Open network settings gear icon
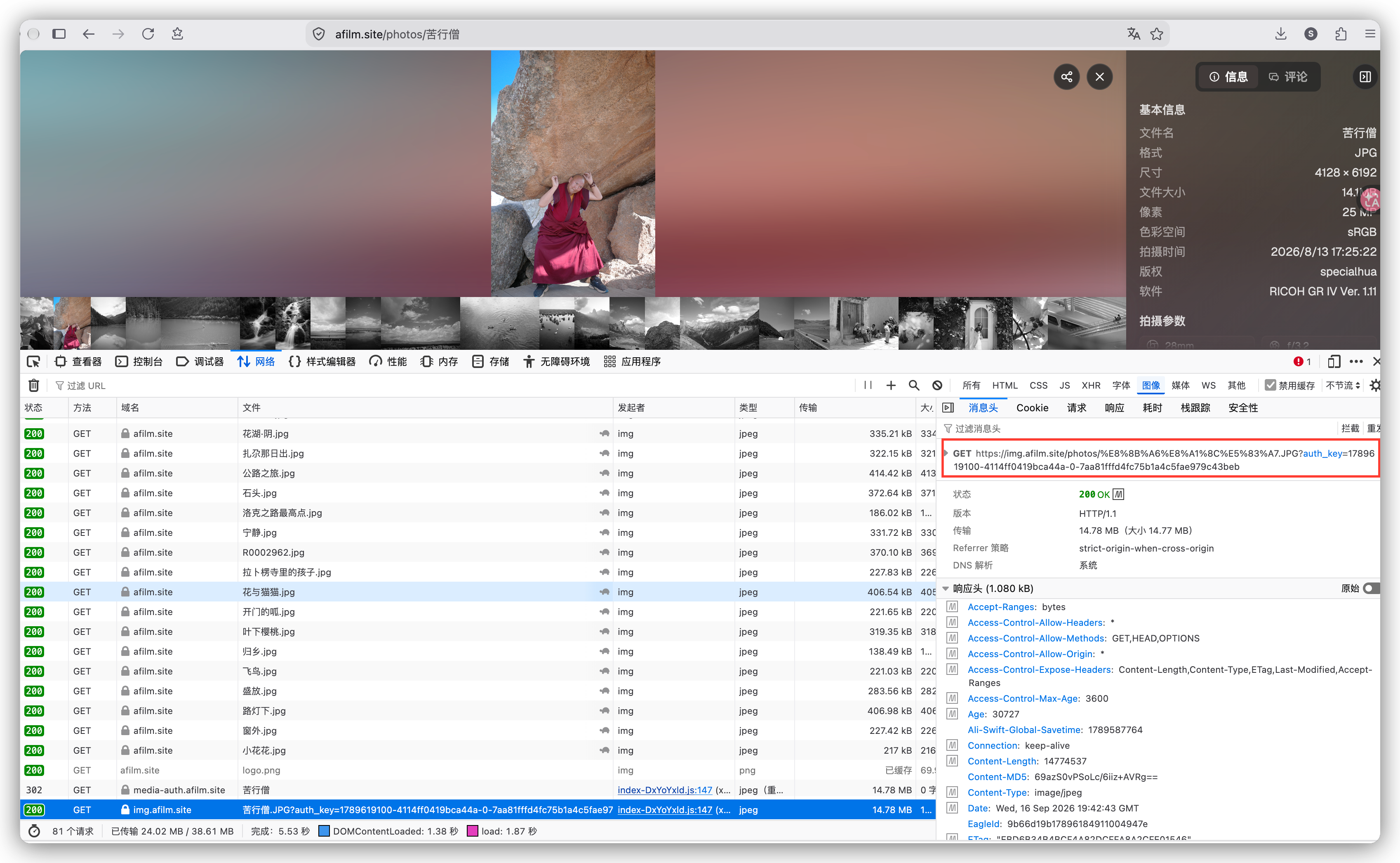The height and width of the screenshot is (863, 1400). click(1375, 385)
